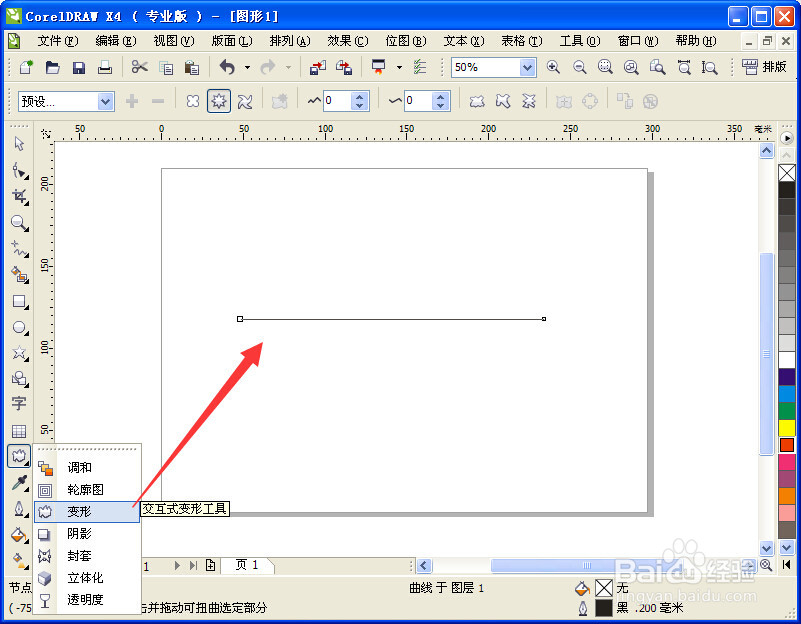Click the Print icon
Screen dimensions: 801x624
(105, 67)
